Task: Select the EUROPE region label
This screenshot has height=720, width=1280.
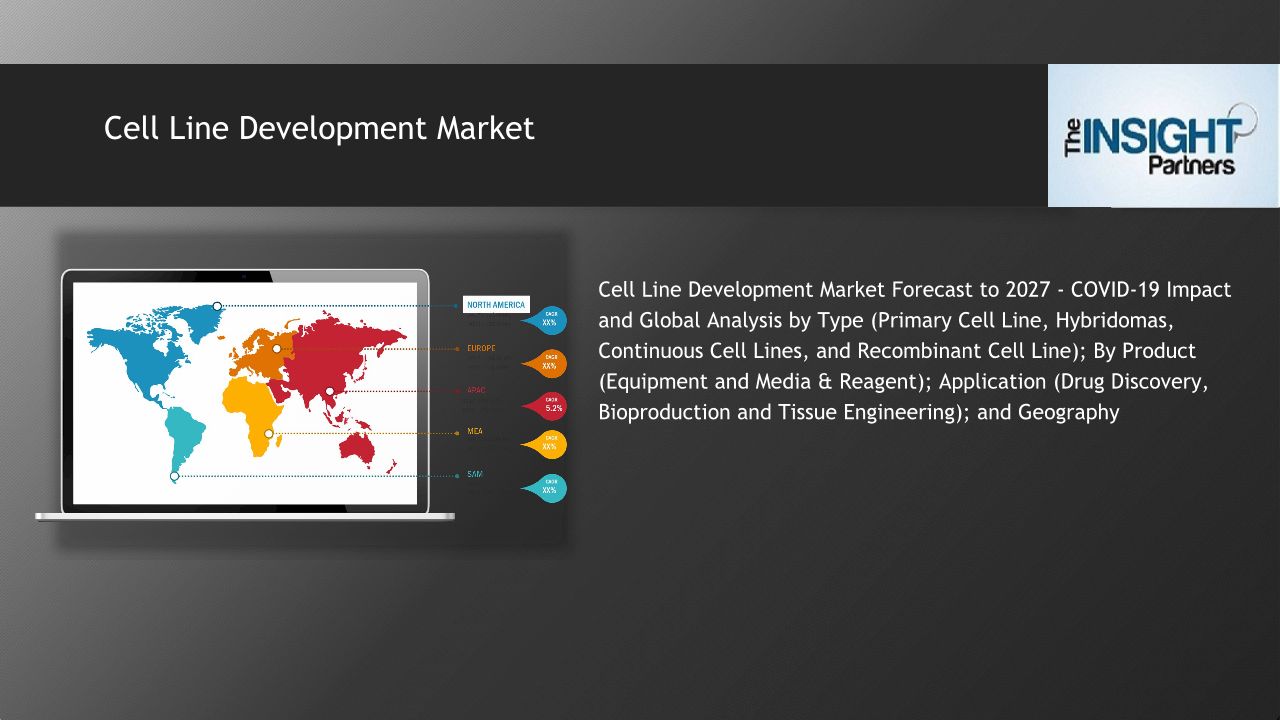Action: coord(481,348)
